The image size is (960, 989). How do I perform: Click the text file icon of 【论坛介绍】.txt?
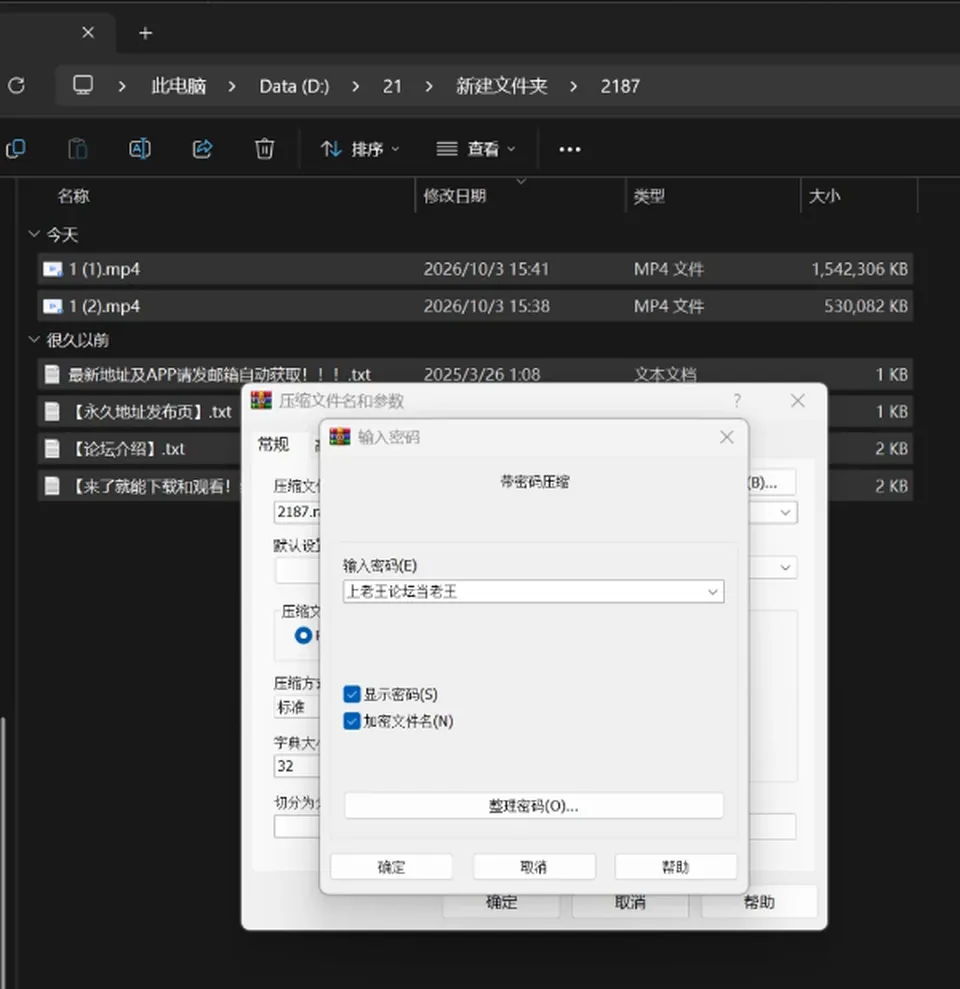52,449
